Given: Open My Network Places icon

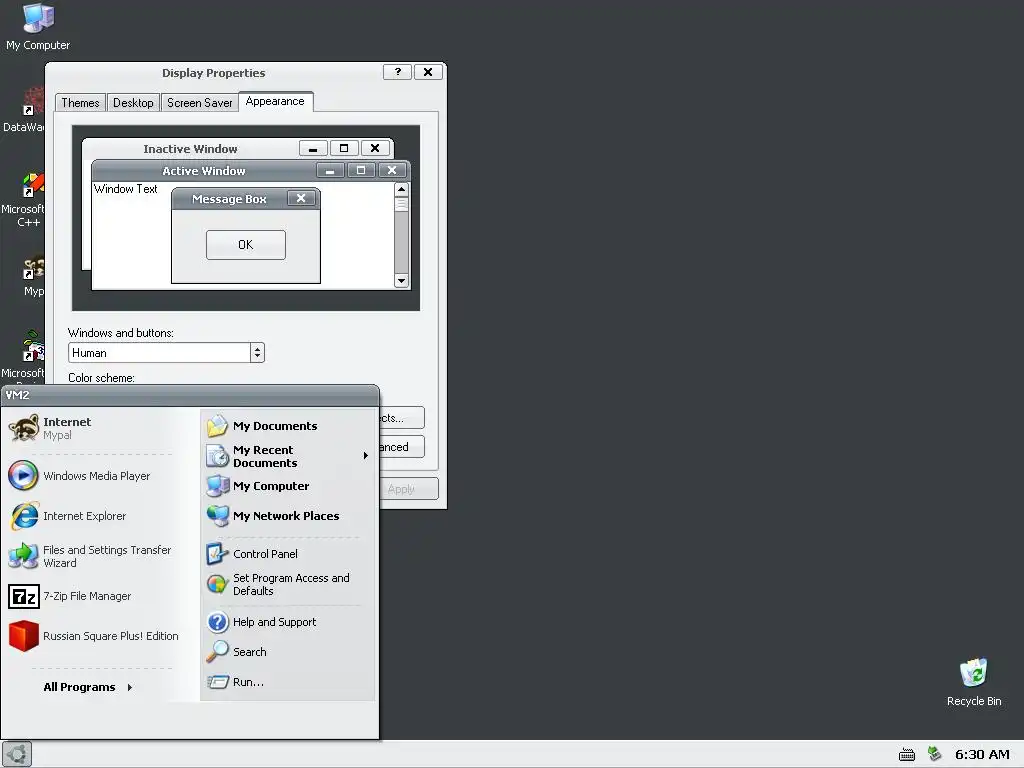Looking at the screenshot, I should coord(217,516).
